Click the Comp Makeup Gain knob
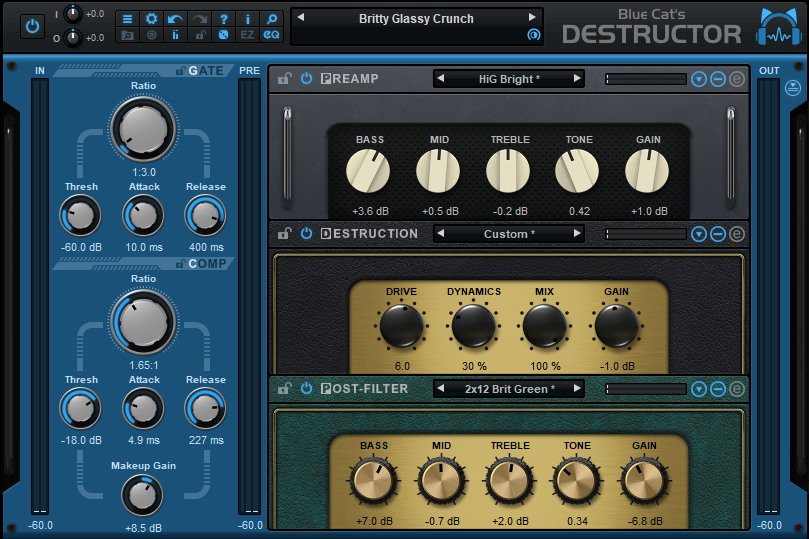This screenshot has height=539, width=809. point(143,494)
